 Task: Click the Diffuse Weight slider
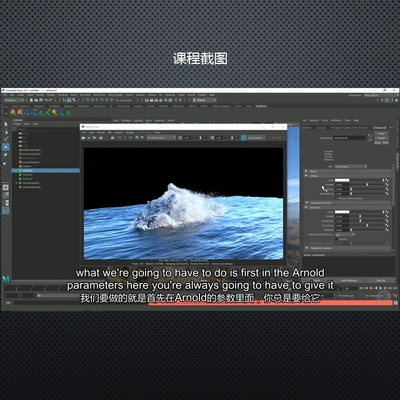(367, 185)
